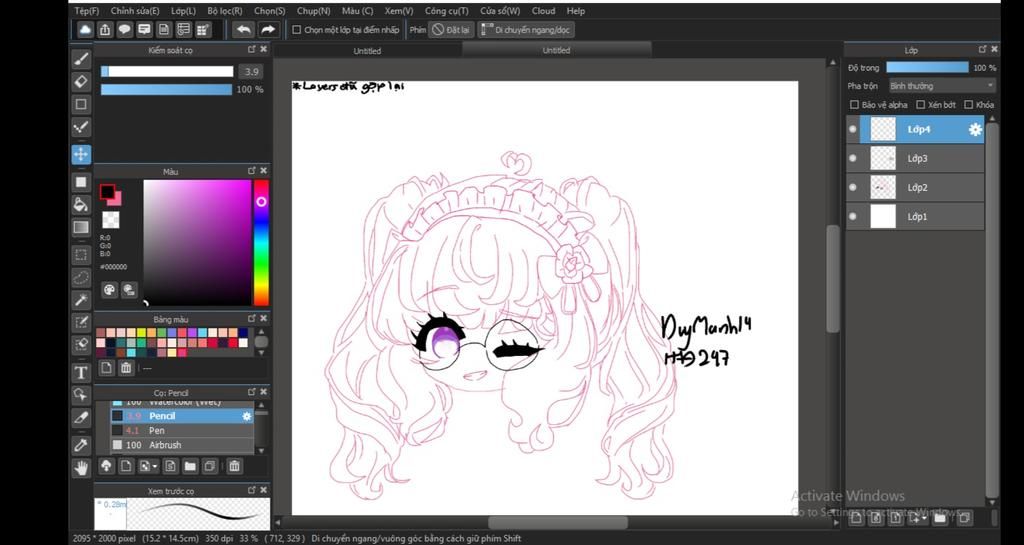
Task: Open the Cloud menu
Action: click(543, 11)
